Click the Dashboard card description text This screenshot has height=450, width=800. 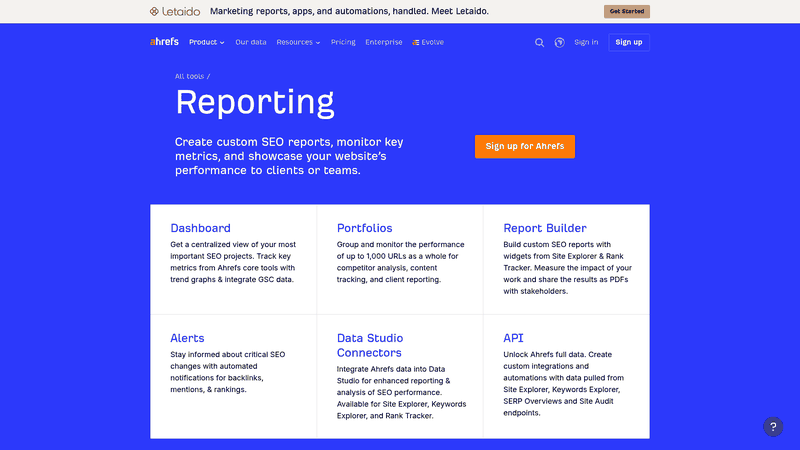(x=233, y=262)
